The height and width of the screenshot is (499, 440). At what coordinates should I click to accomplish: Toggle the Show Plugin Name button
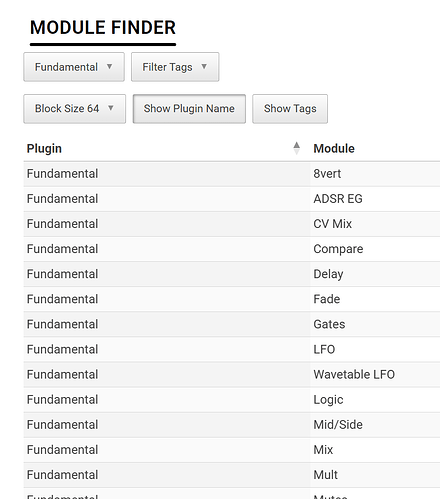pos(189,109)
